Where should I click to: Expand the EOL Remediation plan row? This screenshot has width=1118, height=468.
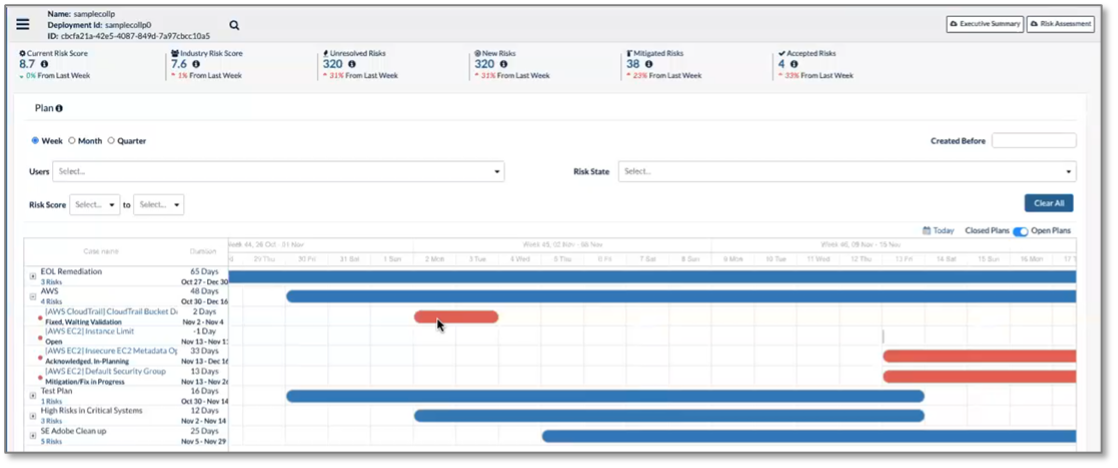pyautogui.click(x=33, y=276)
